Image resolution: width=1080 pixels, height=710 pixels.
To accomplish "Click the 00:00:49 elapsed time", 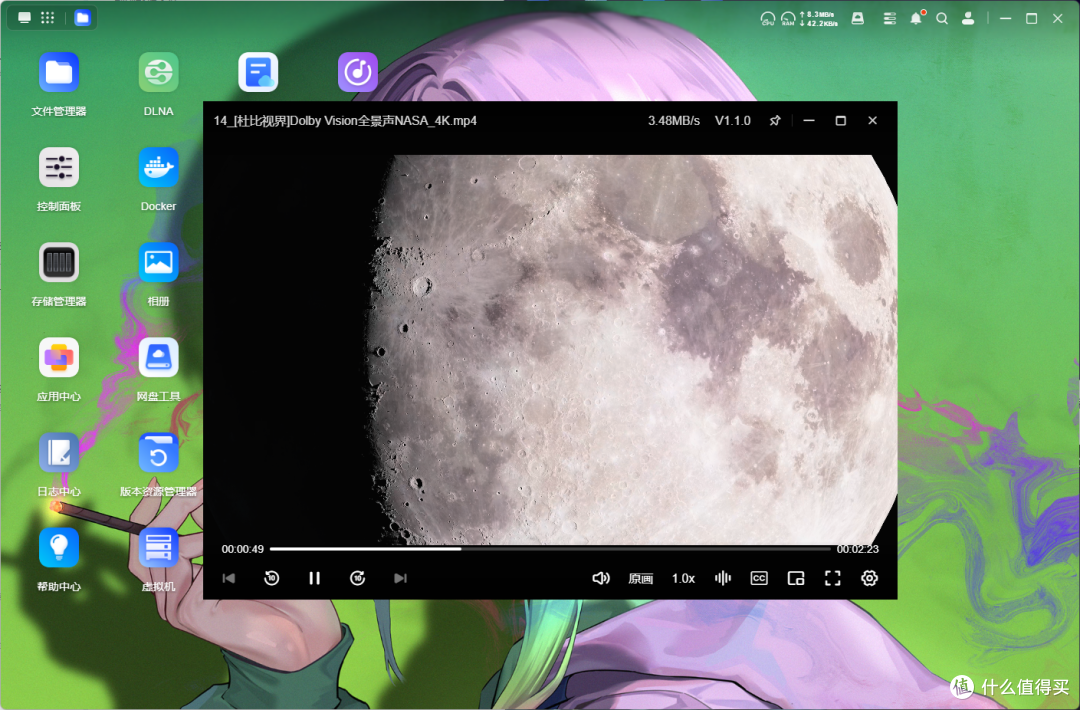I will (242, 549).
